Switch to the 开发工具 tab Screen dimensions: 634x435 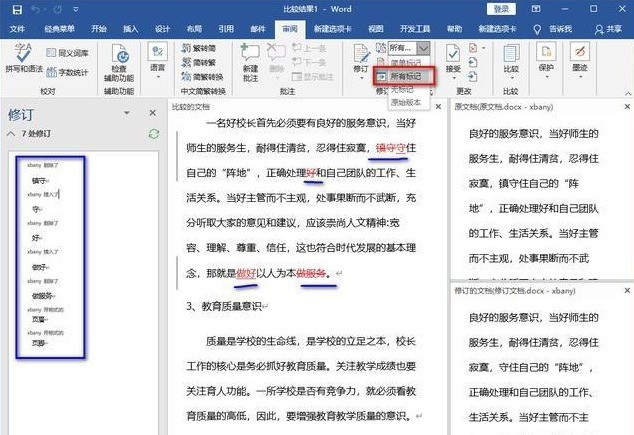(415, 29)
